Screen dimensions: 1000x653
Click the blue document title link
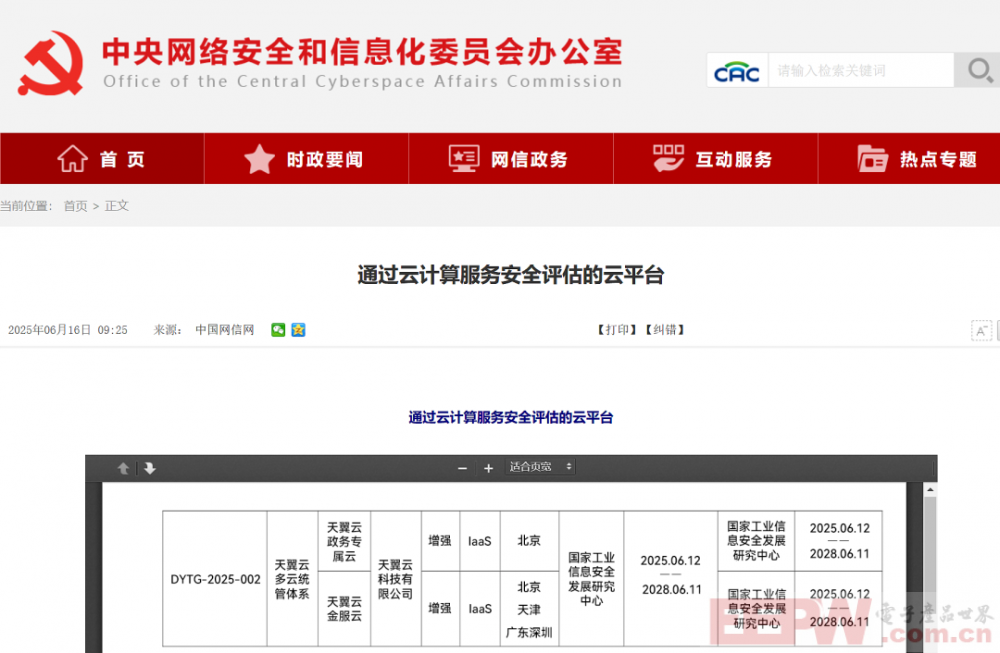pyautogui.click(x=510, y=418)
